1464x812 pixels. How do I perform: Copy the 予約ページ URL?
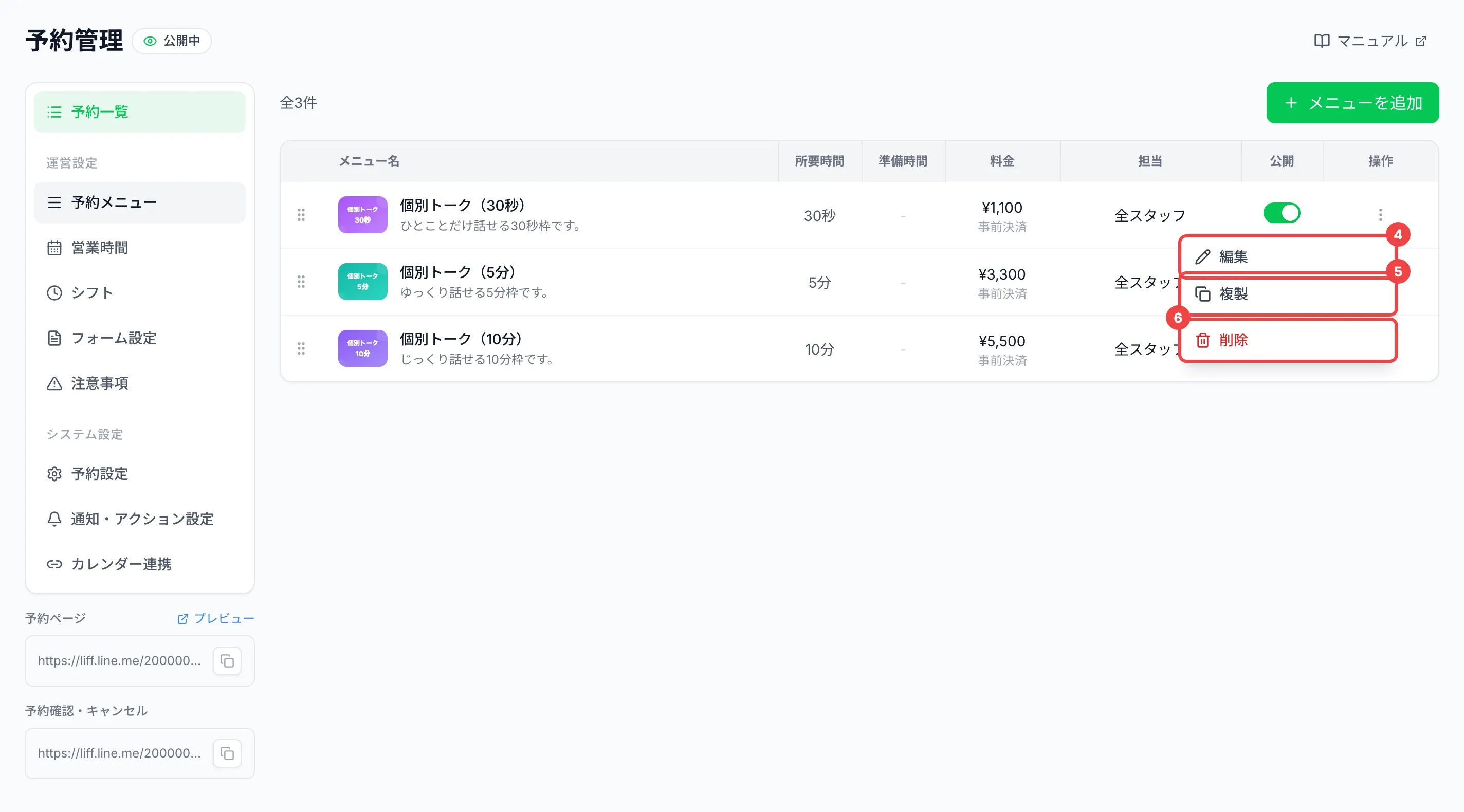pyautogui.click(x=227, y=661)
